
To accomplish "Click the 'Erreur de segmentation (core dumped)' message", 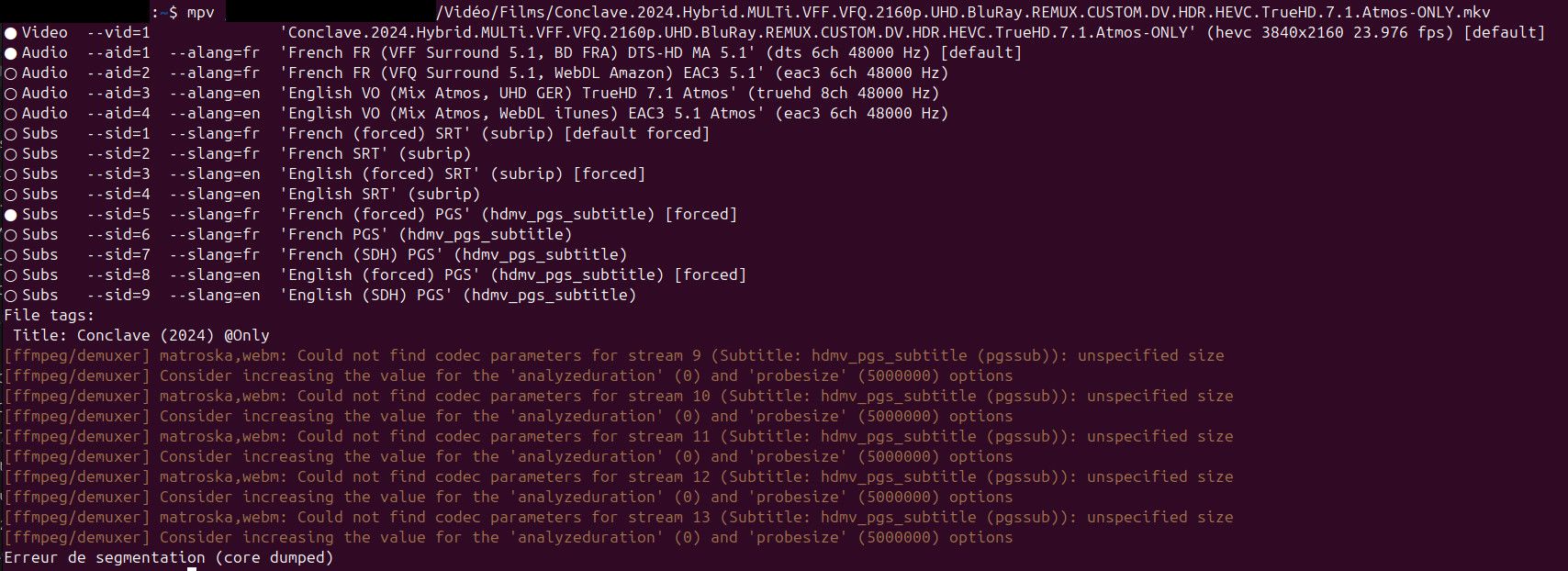I will coord(168,557).
